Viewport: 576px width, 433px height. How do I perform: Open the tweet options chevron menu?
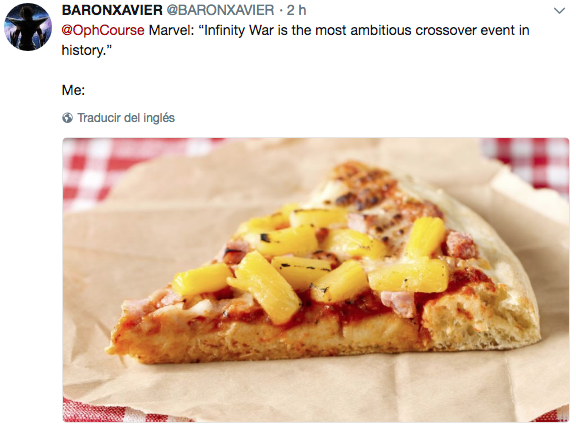click(559, 11)
